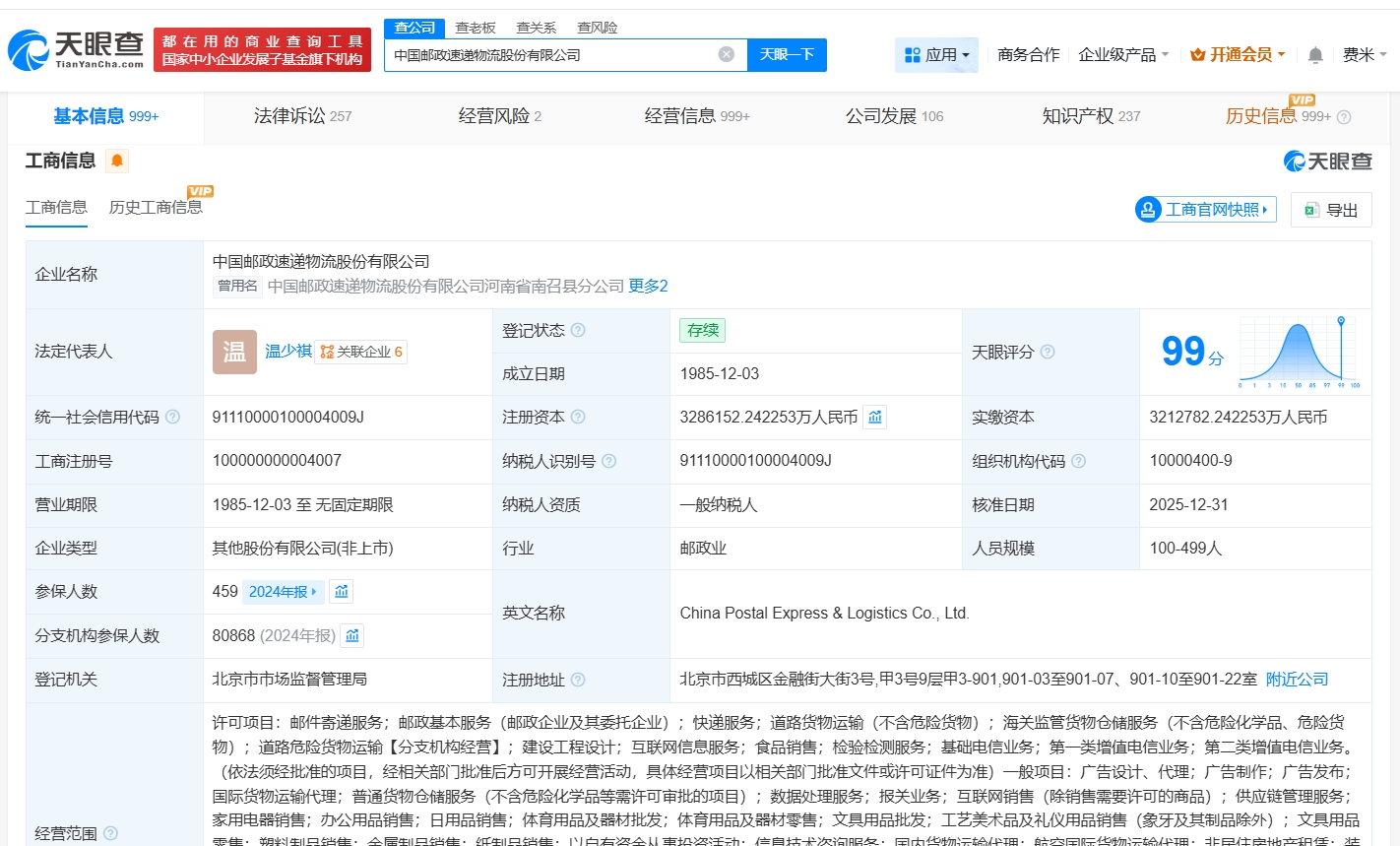Click the 导出 export button
The image size is (1400, 846).
click(1331, 210)
